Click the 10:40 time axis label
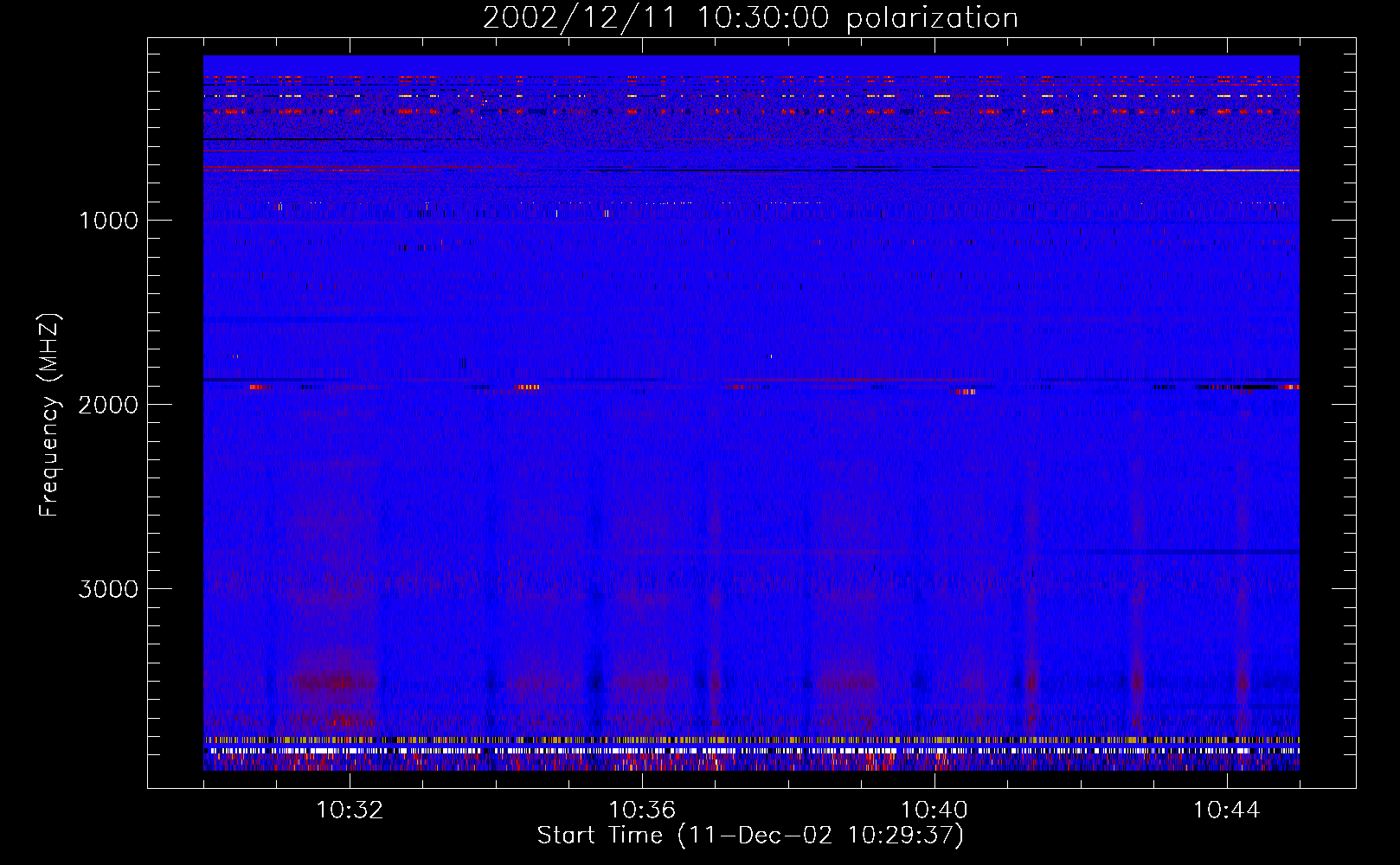 tap(934, 811)
